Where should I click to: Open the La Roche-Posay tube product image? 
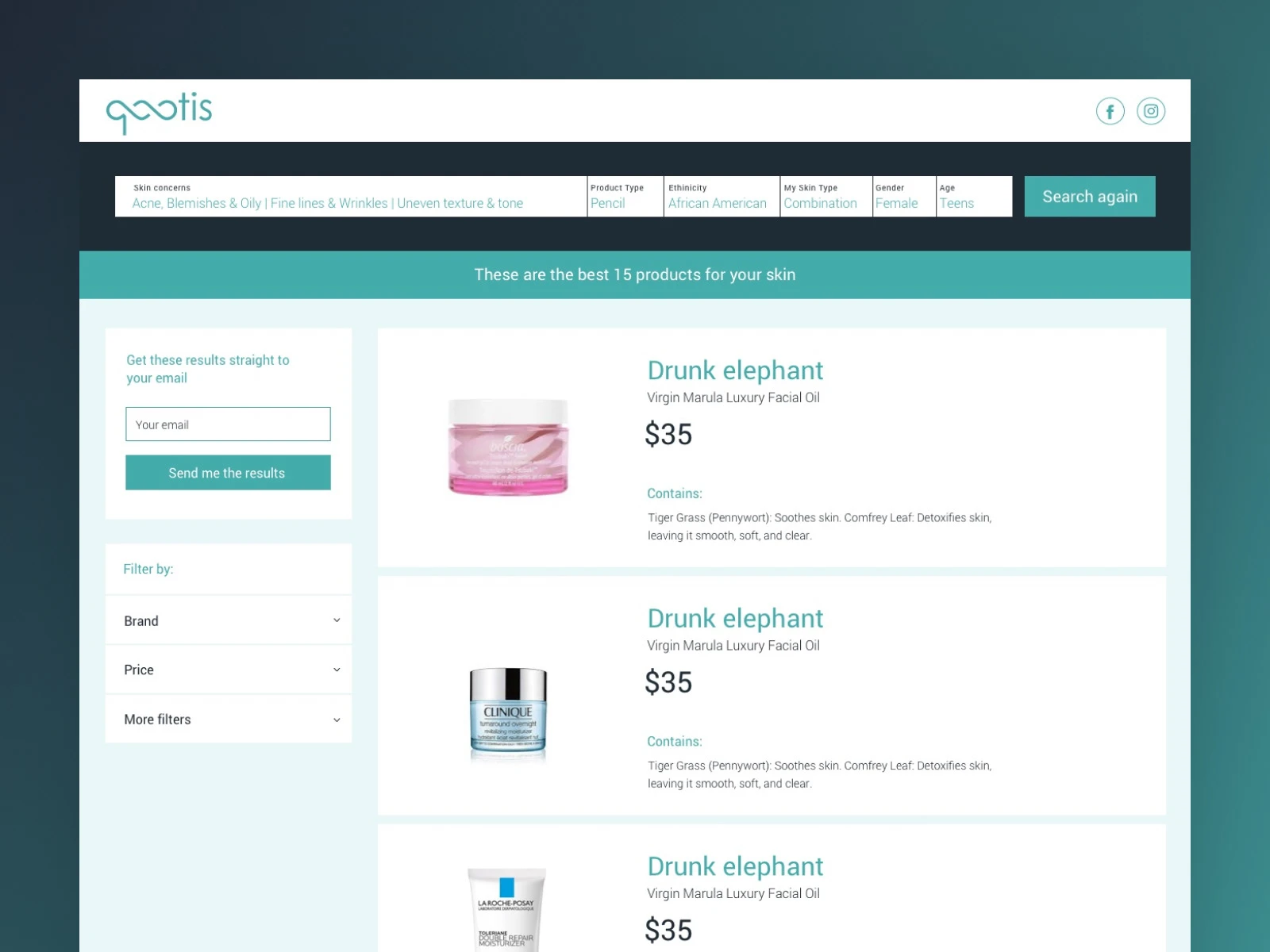coord(507,909)
